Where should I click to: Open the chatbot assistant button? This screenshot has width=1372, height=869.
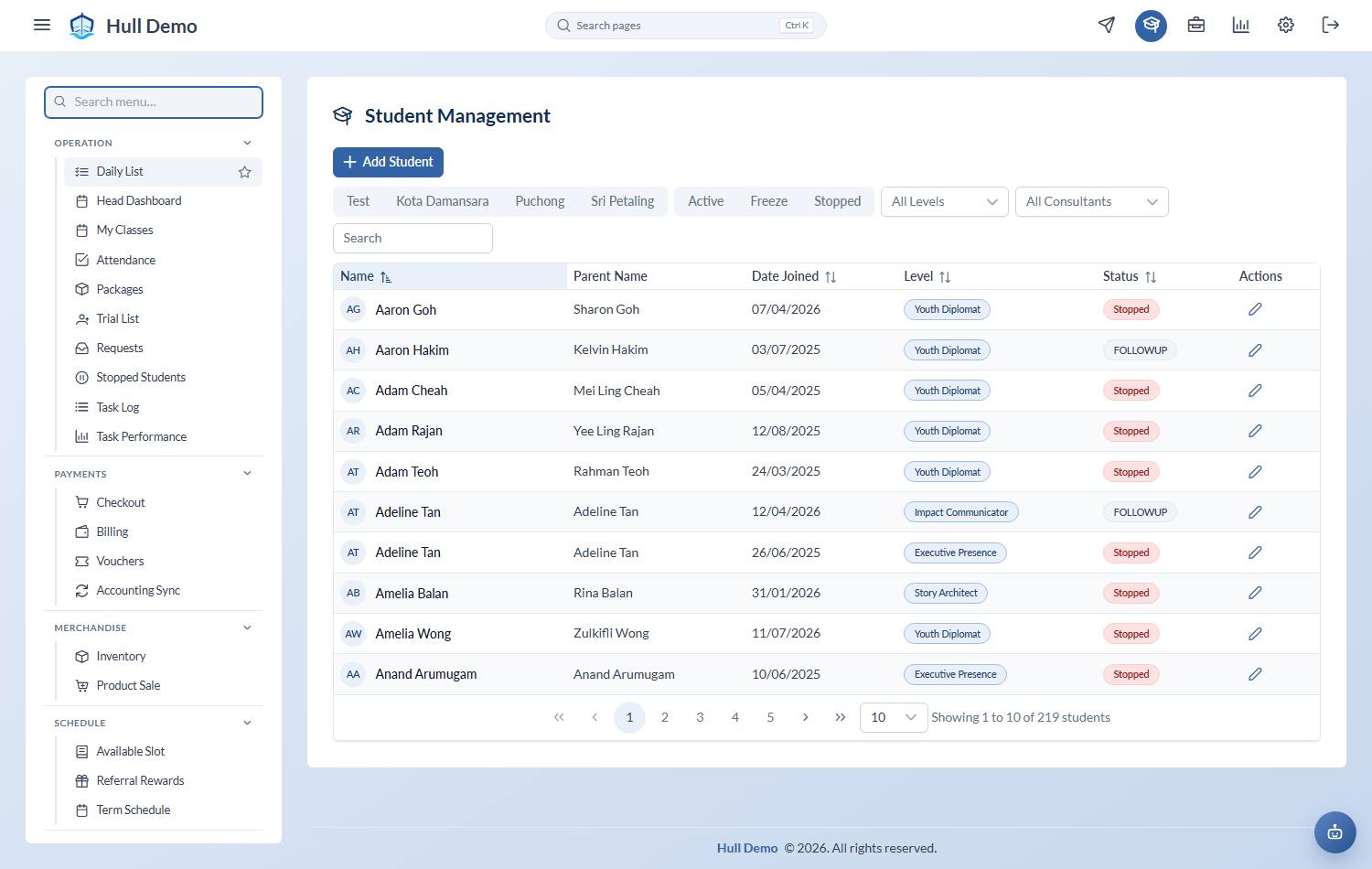1334,831
